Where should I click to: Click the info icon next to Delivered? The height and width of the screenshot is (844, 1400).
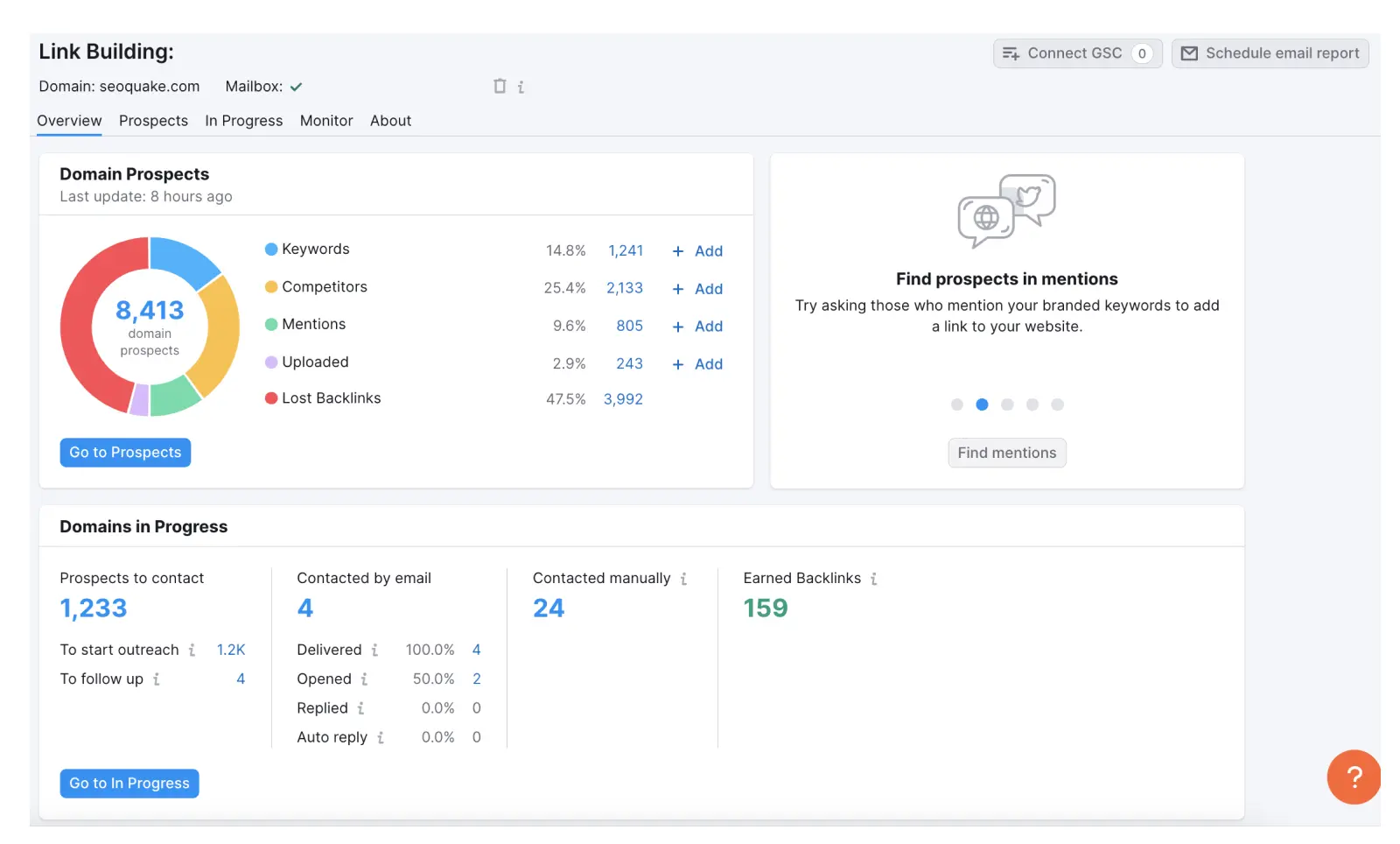376,650
